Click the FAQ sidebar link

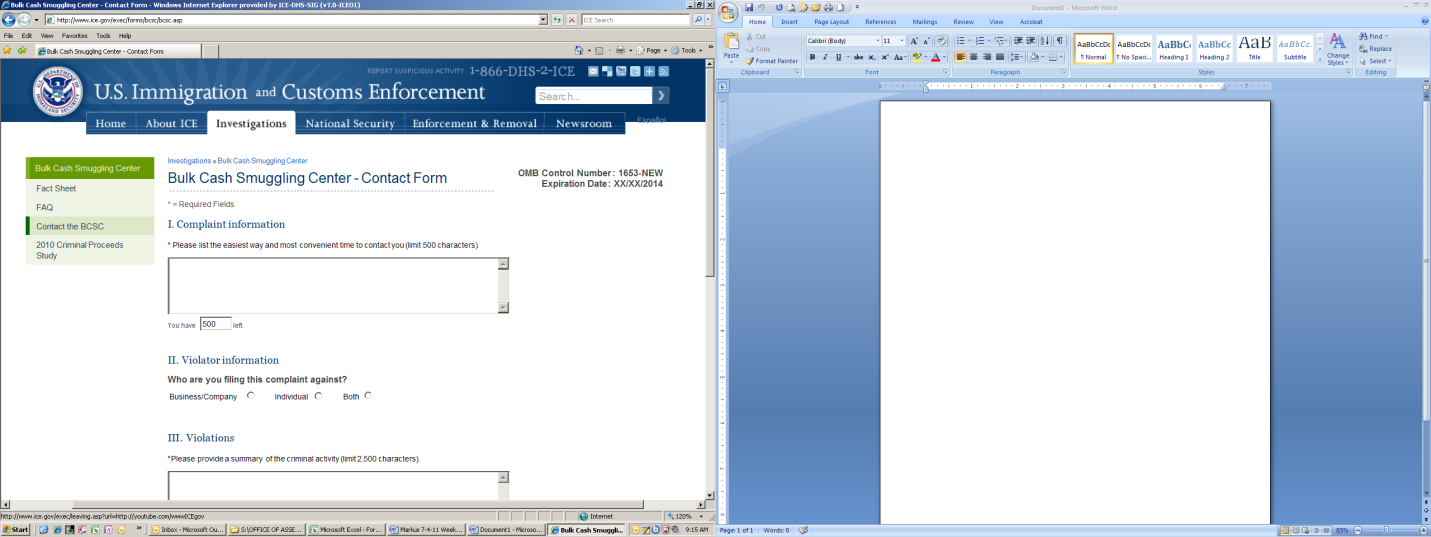[x=45, y=207]
